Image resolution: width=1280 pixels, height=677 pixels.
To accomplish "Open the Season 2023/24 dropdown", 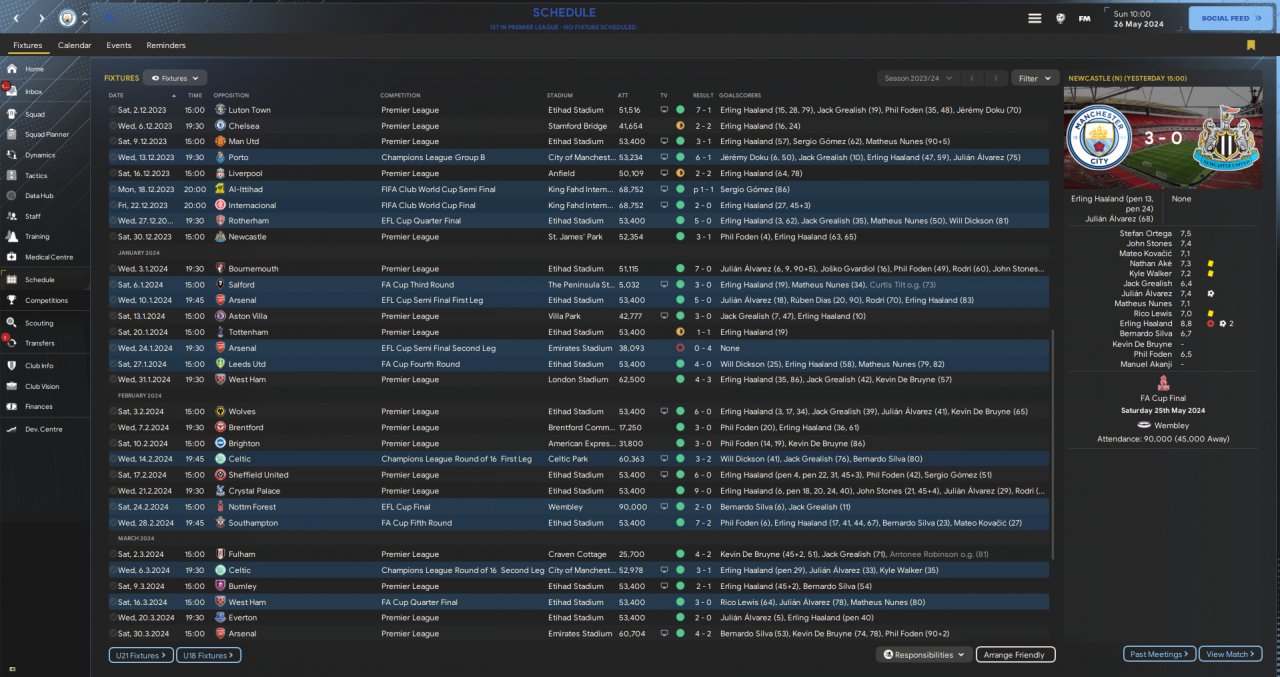I will [919, 78].
